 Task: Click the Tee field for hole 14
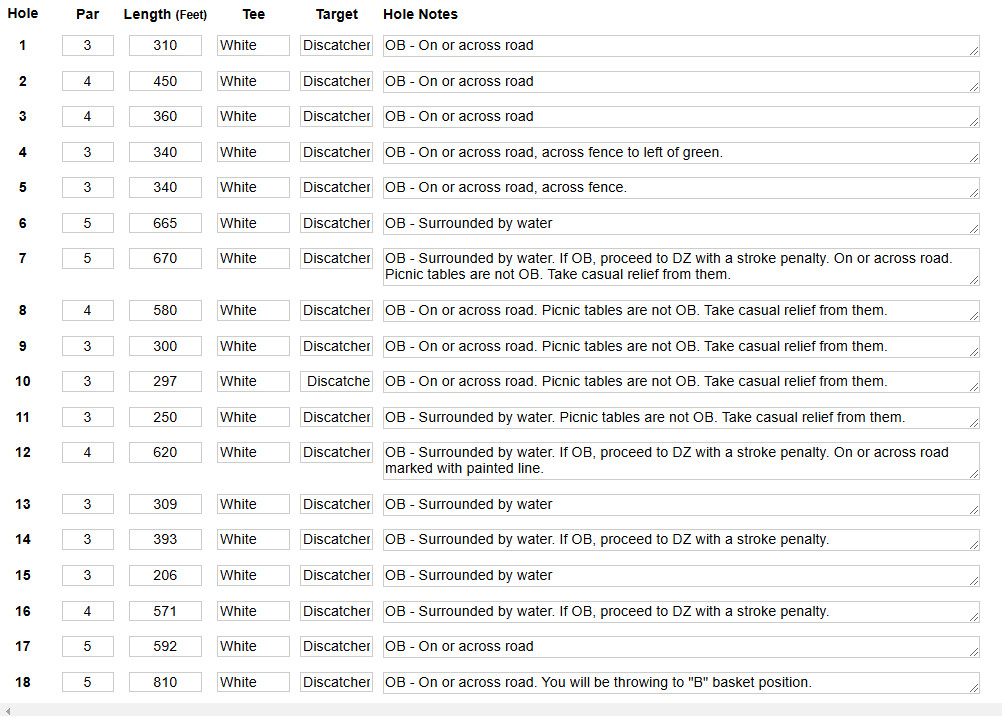(x=253, y=539)
